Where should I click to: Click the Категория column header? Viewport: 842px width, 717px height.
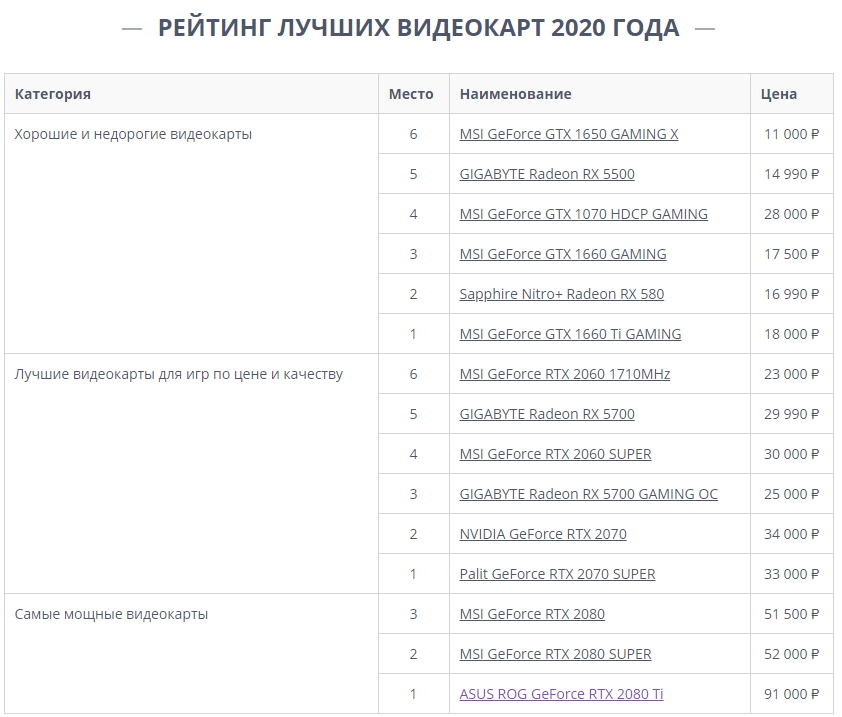click(53, 94)
